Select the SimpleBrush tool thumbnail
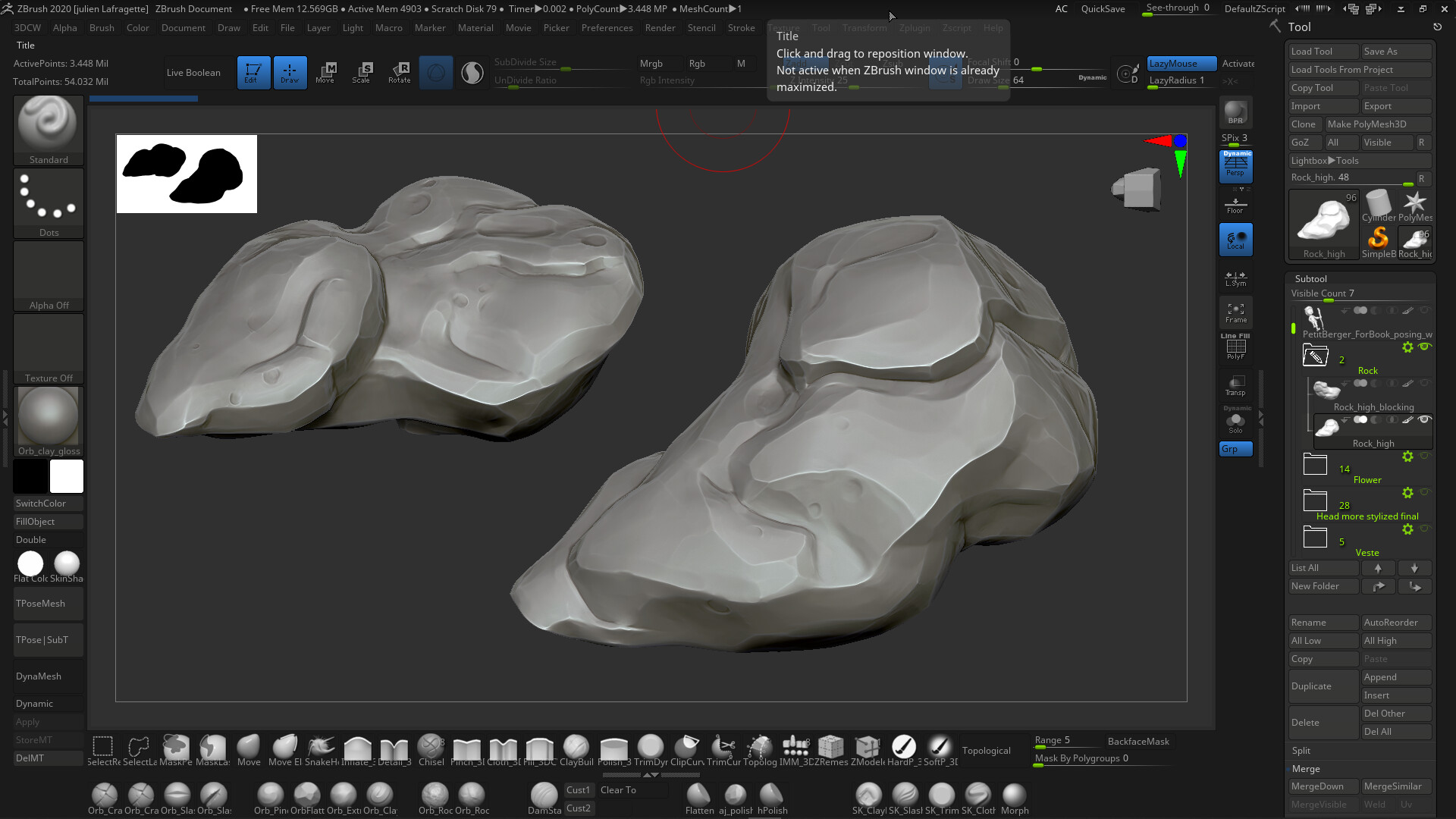 [1378, 243]
